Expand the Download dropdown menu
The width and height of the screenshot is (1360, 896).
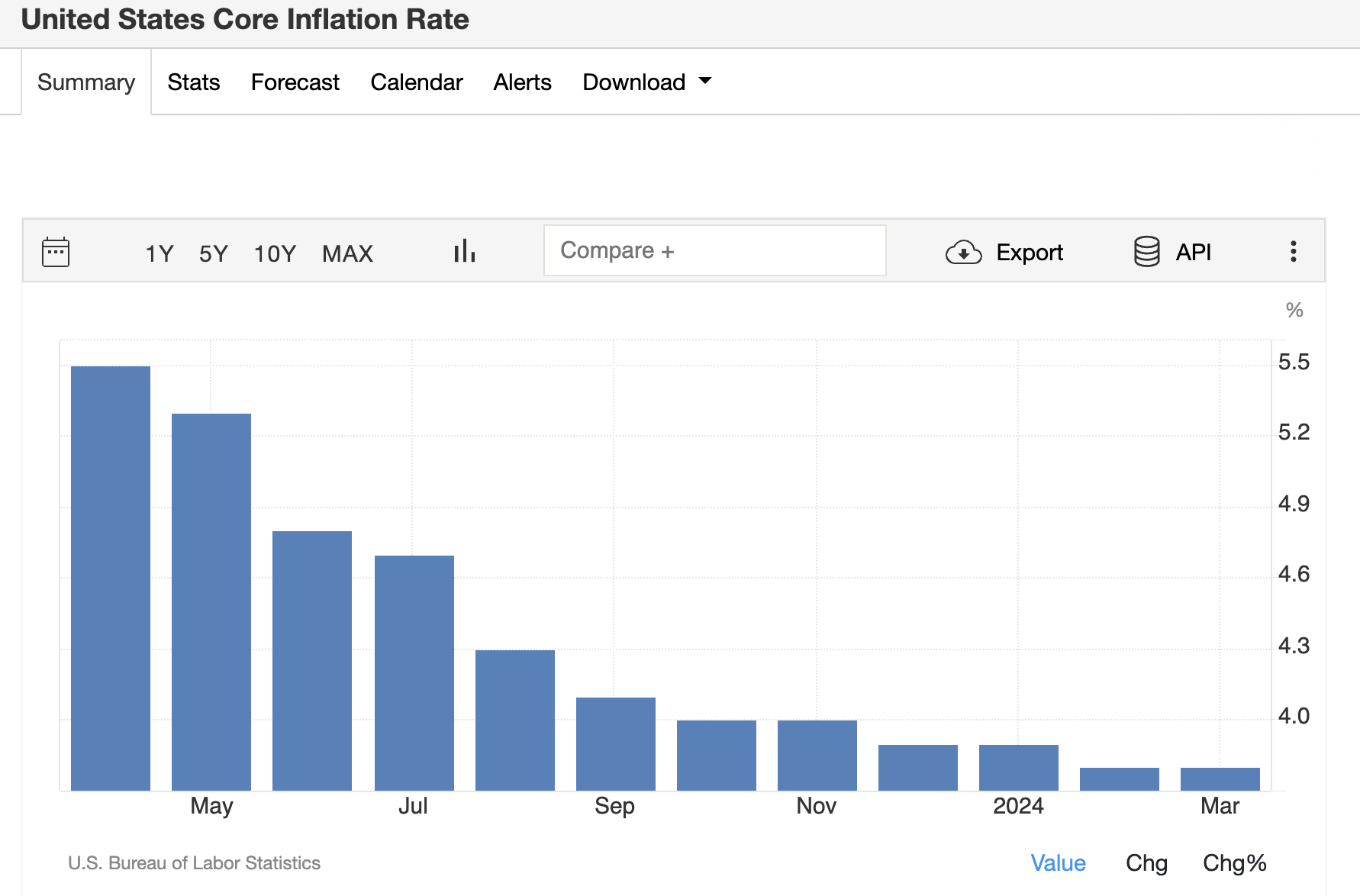[x=646, y=82]
